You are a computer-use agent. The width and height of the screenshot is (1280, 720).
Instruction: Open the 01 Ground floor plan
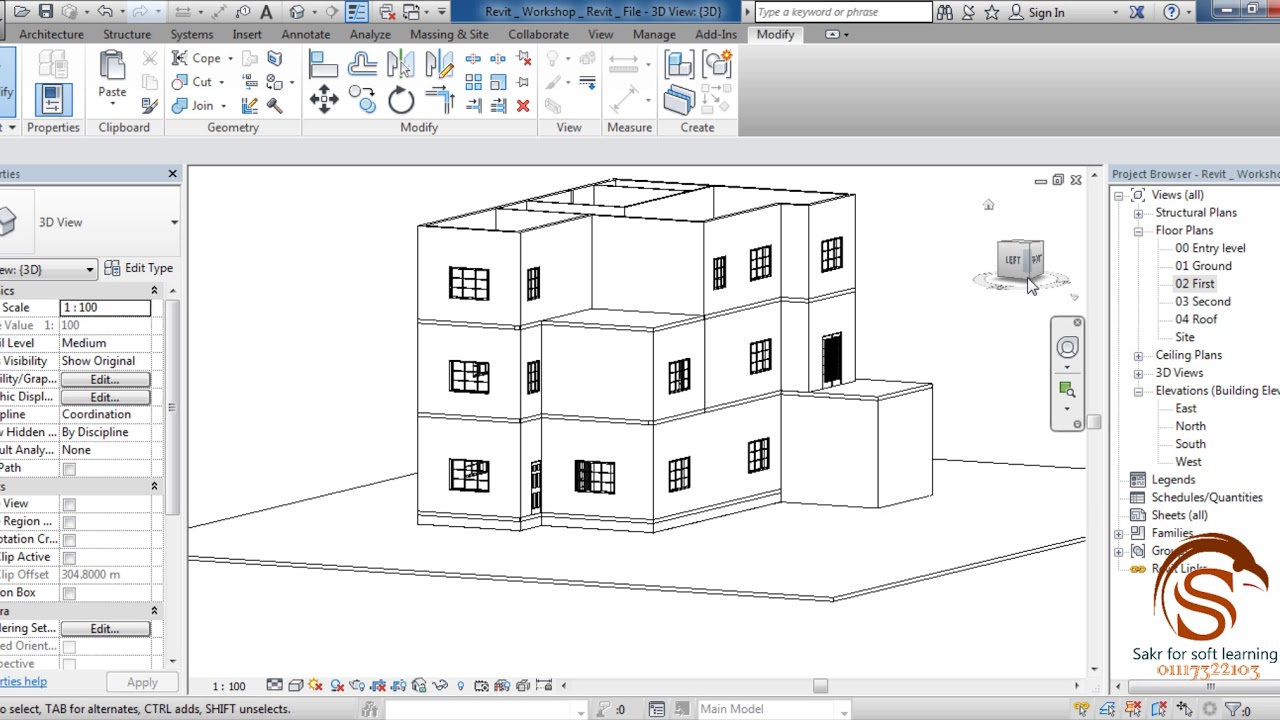tap(1203, 266)
